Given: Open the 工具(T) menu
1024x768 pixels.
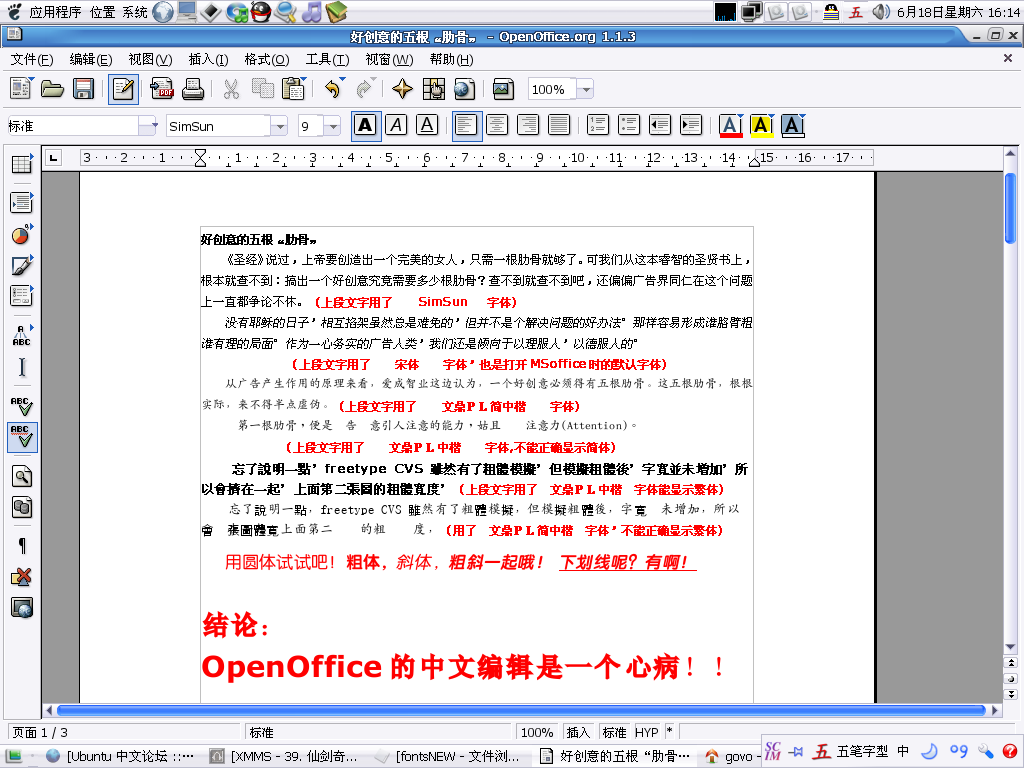Looking at the screenshot, I should (327, 59).
